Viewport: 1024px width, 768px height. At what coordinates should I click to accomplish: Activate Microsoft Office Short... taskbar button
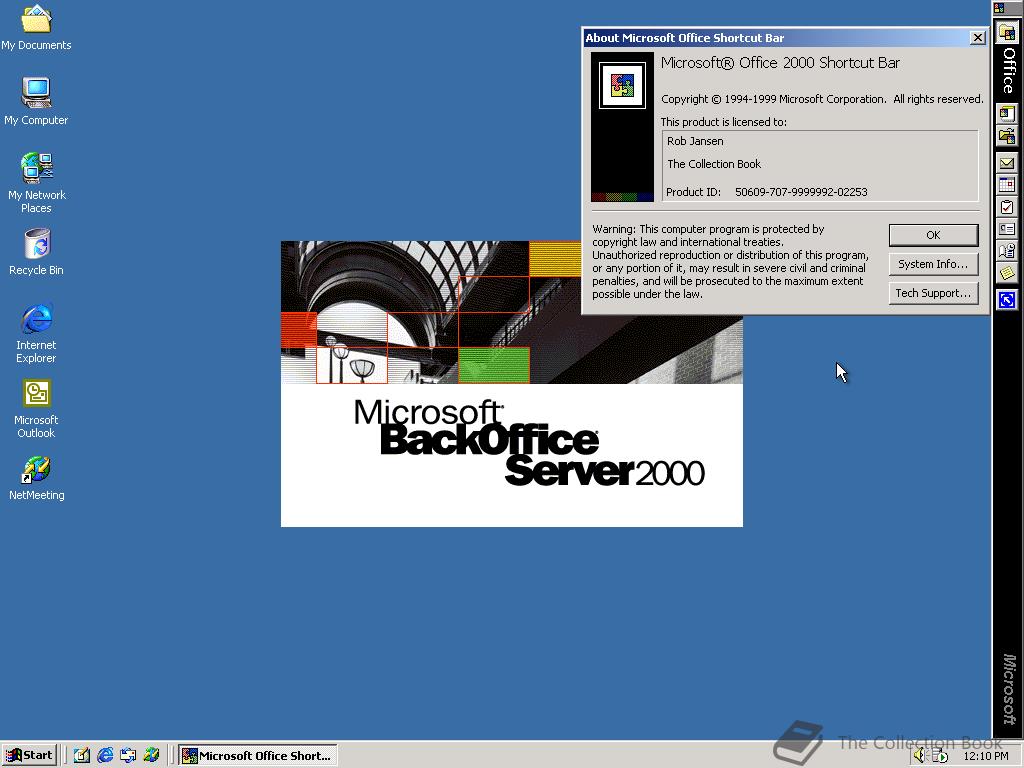(x=258, y=756)
